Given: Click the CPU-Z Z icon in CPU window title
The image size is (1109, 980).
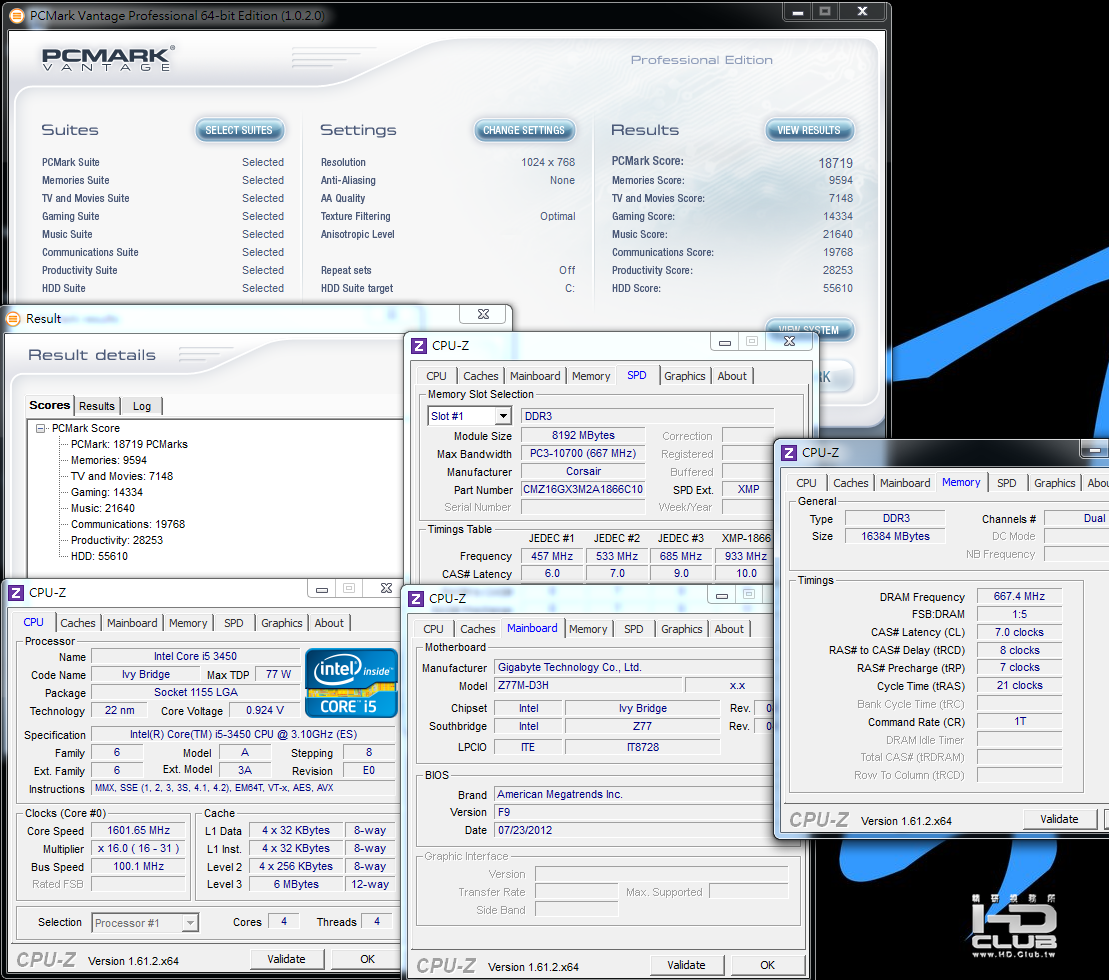Looking at the screenshot, I should [16, 593].
